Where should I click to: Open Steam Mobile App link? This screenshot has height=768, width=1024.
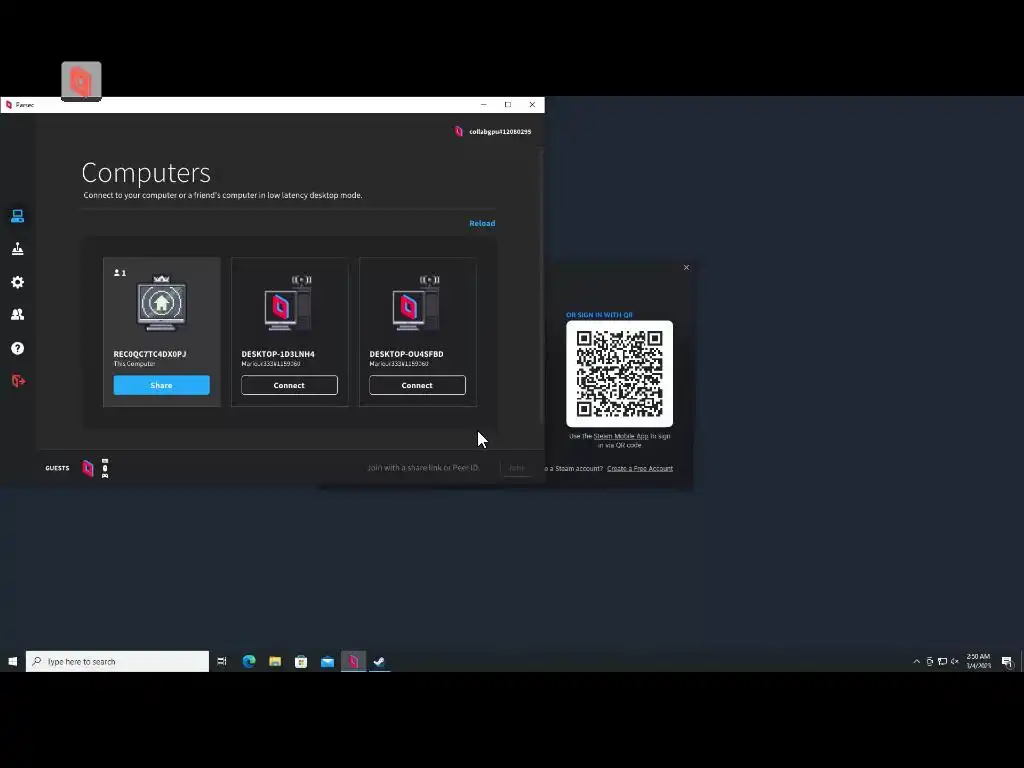620,436
